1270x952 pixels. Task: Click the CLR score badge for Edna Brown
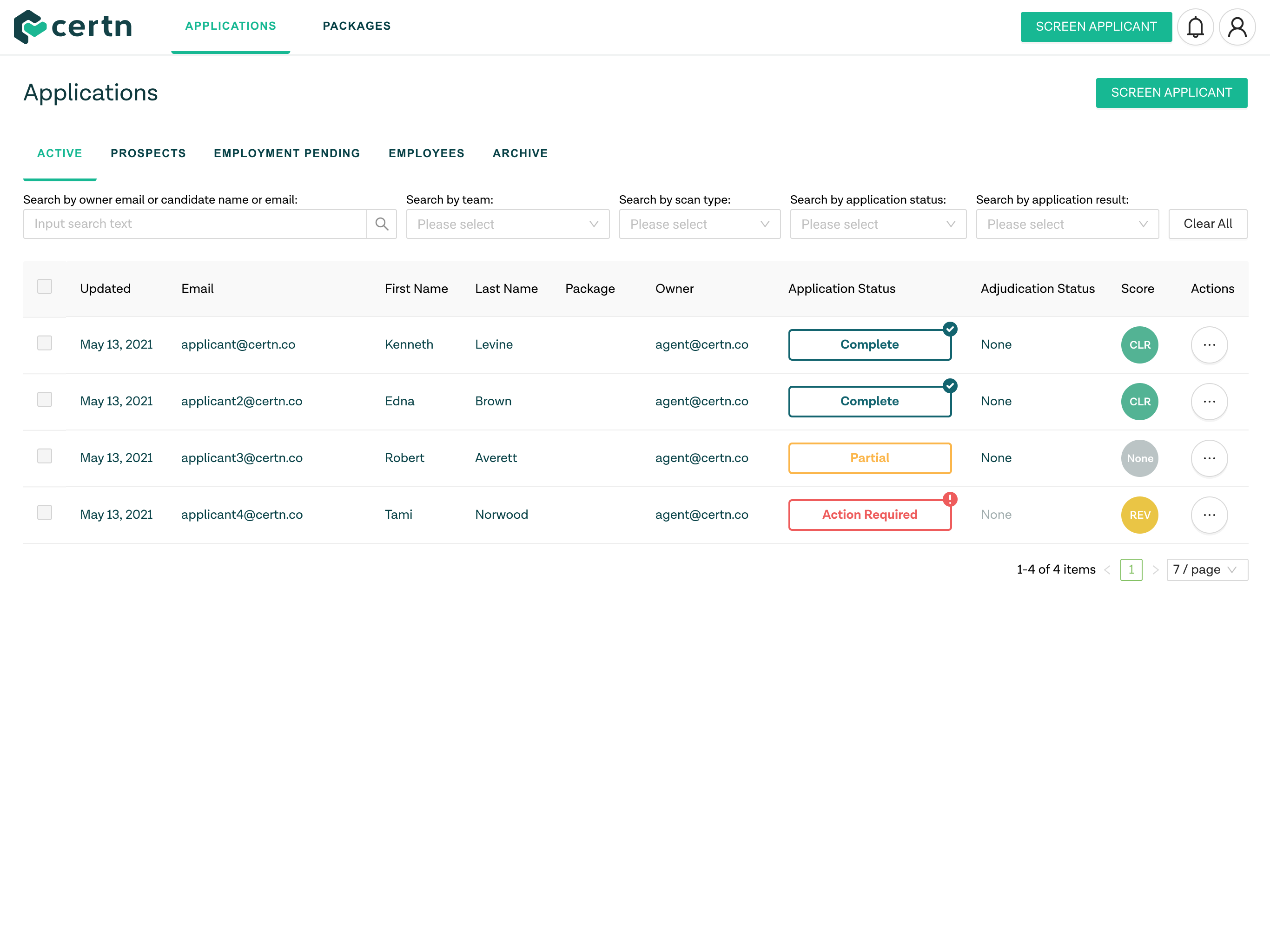[x=1140, y=401]
